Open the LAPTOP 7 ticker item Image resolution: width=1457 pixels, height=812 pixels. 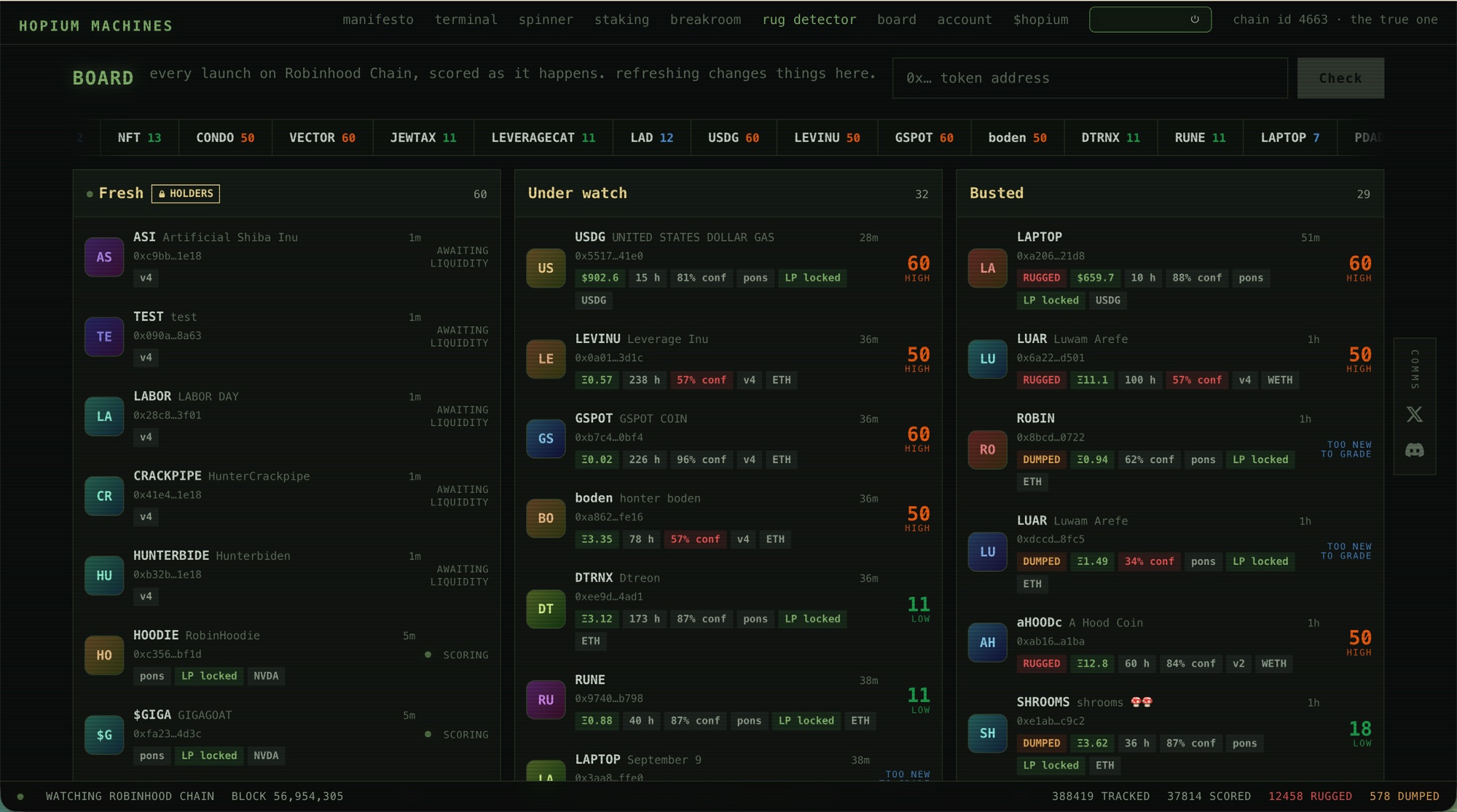tap(1290, 138)
